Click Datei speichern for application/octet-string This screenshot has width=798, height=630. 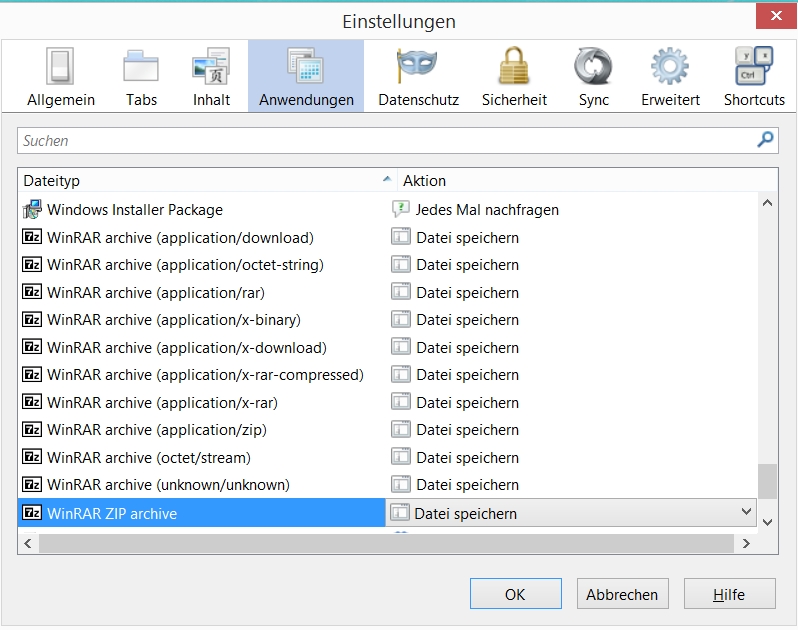pos(467,265)
